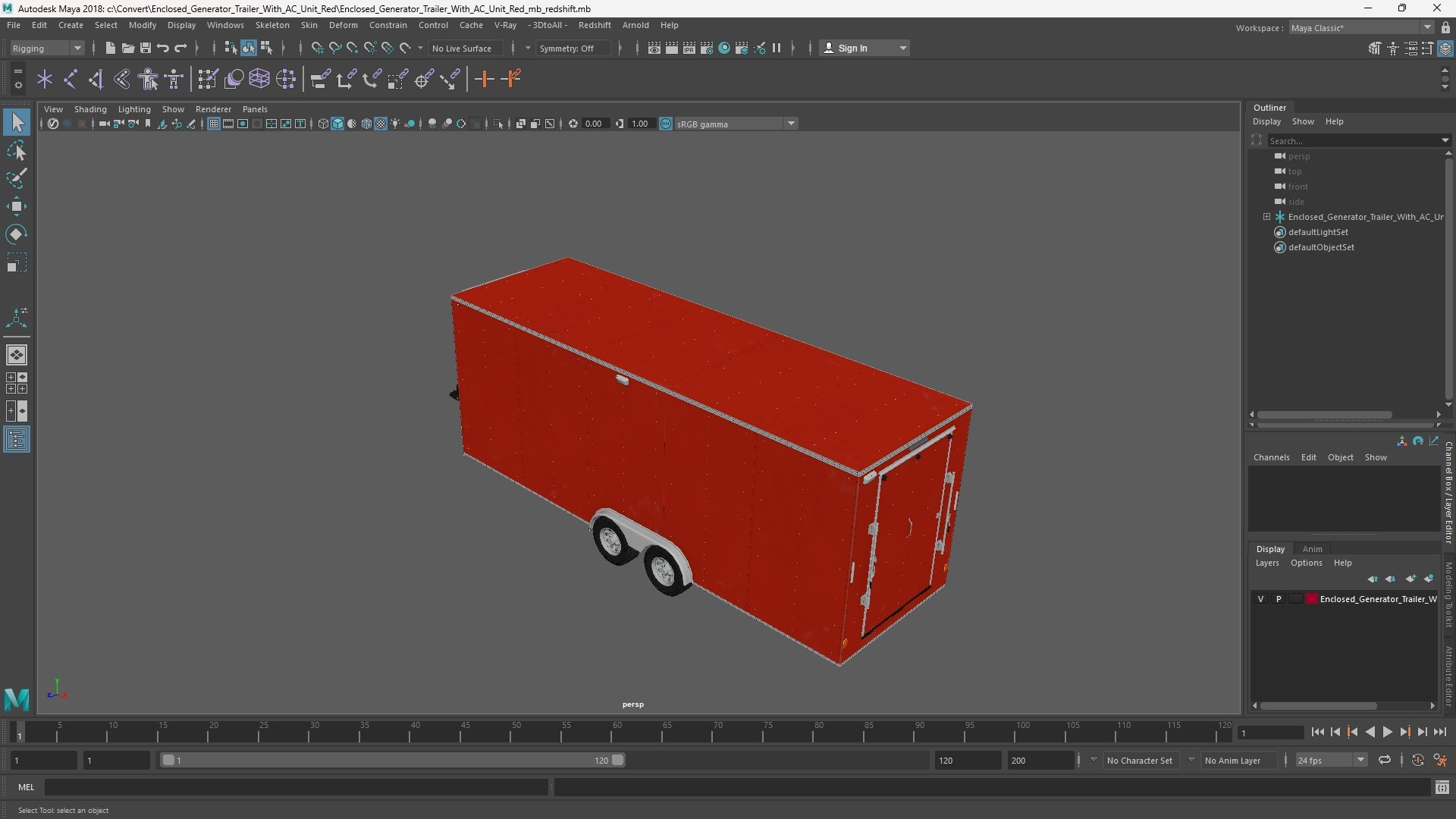Click the red layer color swatch

pyautogui.click(x=1311, y=599)
